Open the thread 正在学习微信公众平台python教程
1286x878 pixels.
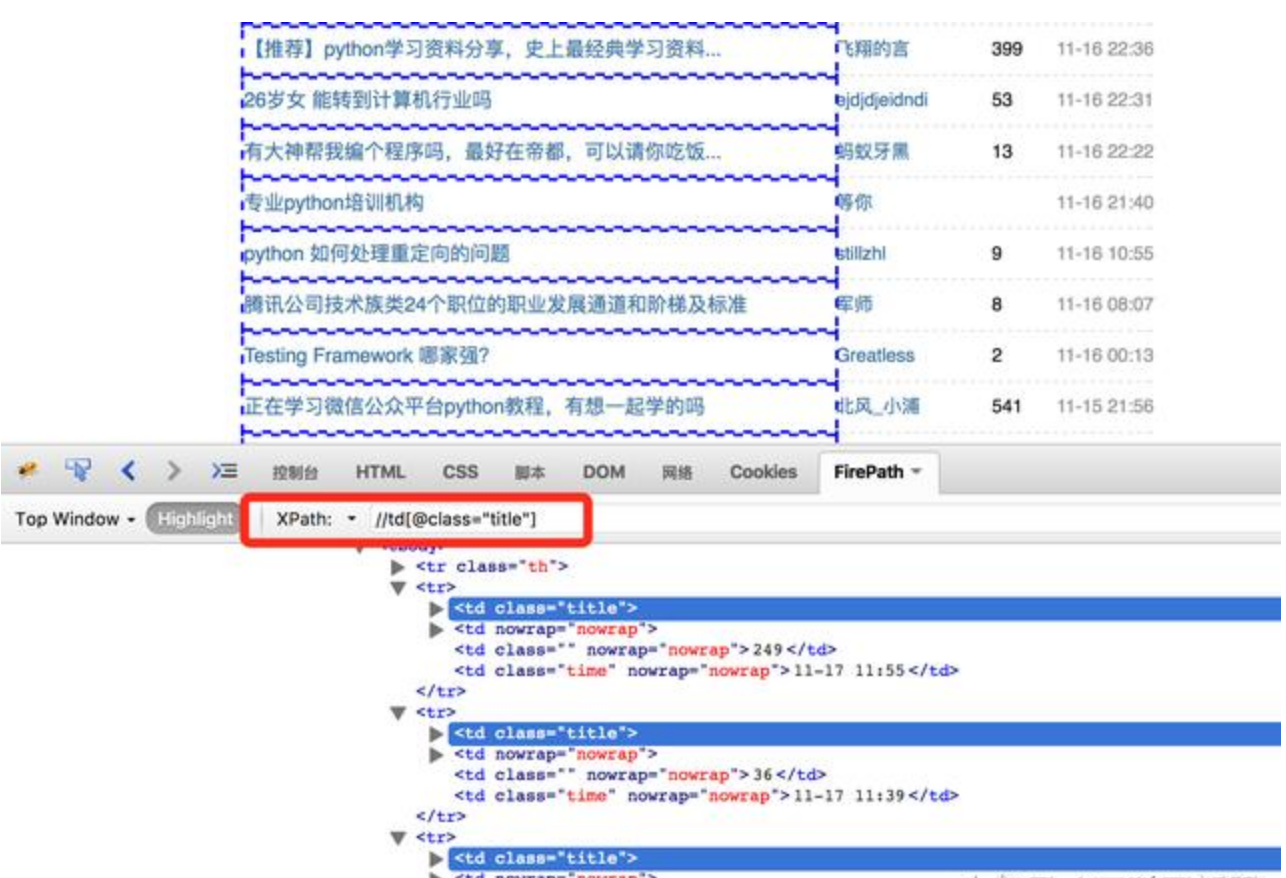tap(474, 406)
